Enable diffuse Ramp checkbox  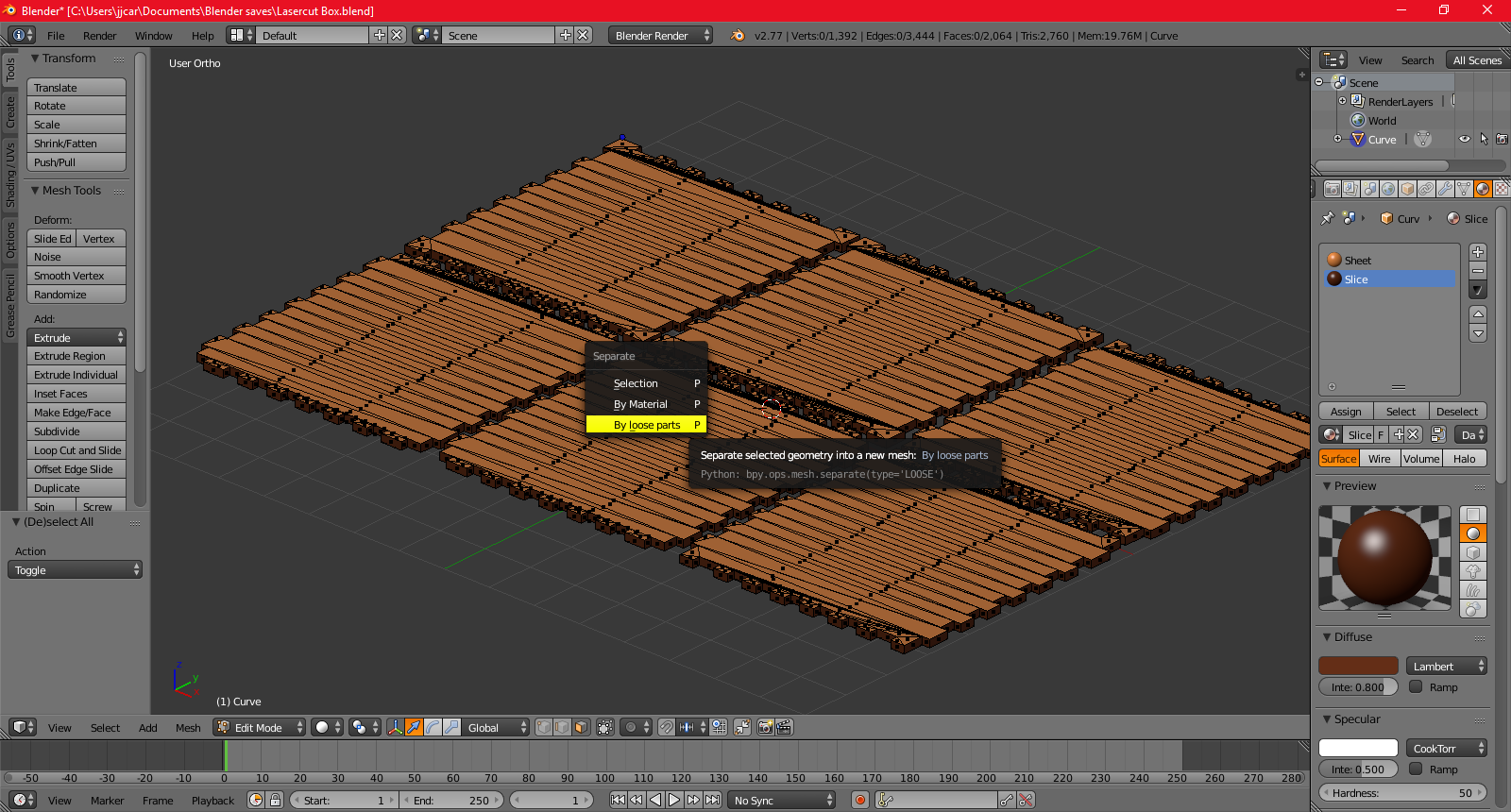[1416, 686]
